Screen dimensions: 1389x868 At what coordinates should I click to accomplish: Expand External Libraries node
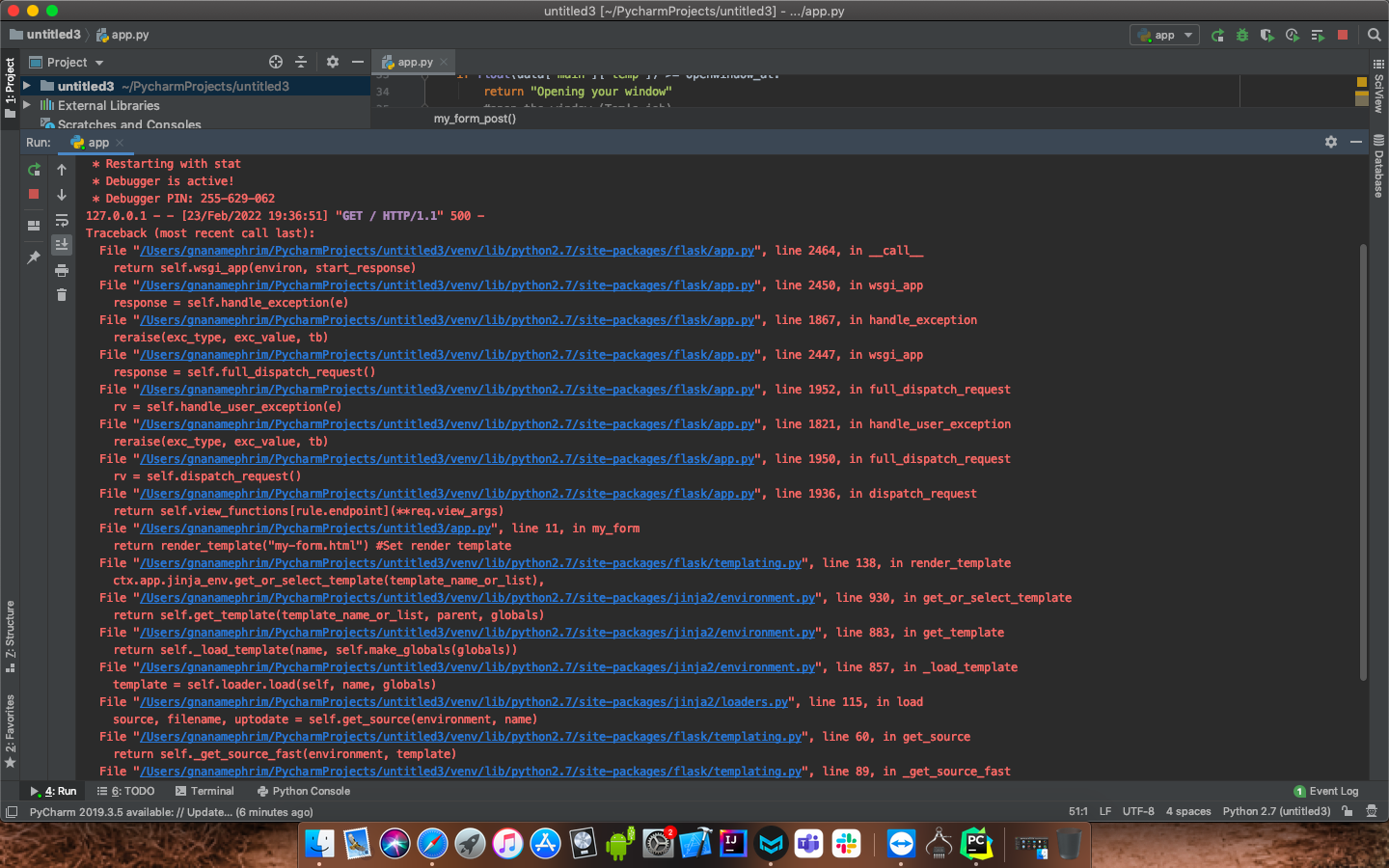(27, 105)
